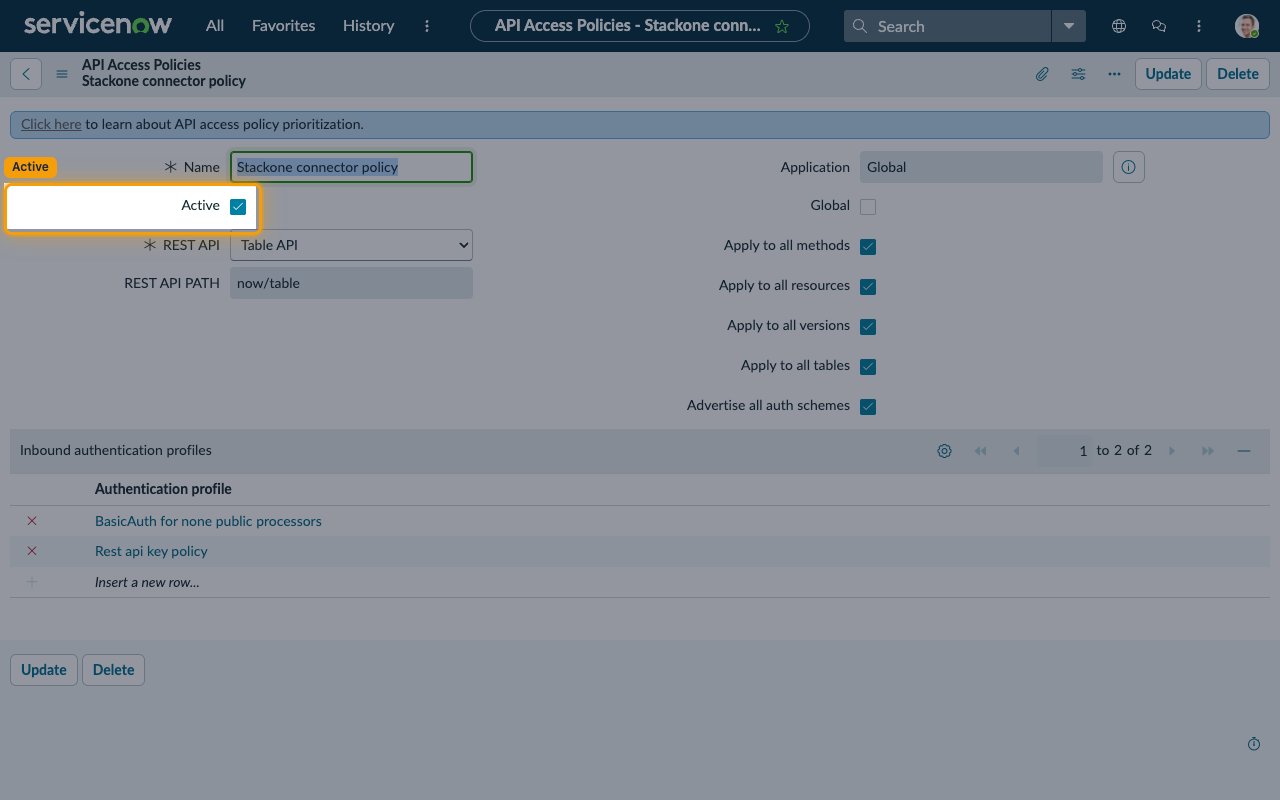Open personalize form settings icon
1280x800 pixels.
point(1078,74)
